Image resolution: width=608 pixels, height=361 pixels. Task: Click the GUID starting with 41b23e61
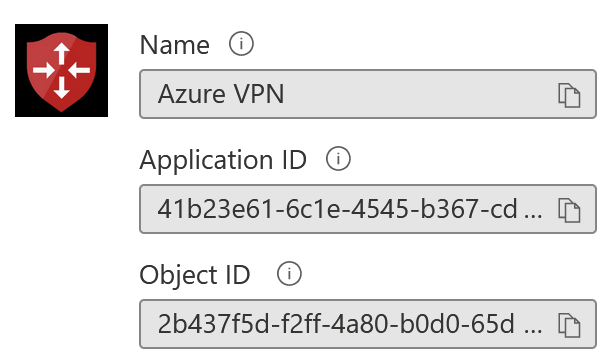[x=337, y=209]
